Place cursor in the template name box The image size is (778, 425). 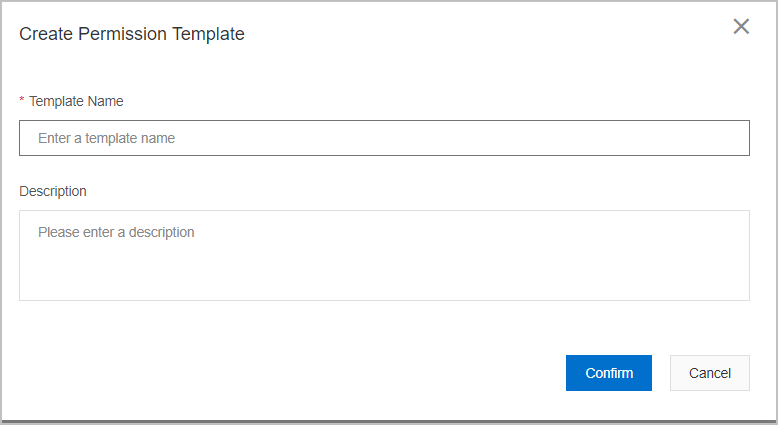[384, 138]
